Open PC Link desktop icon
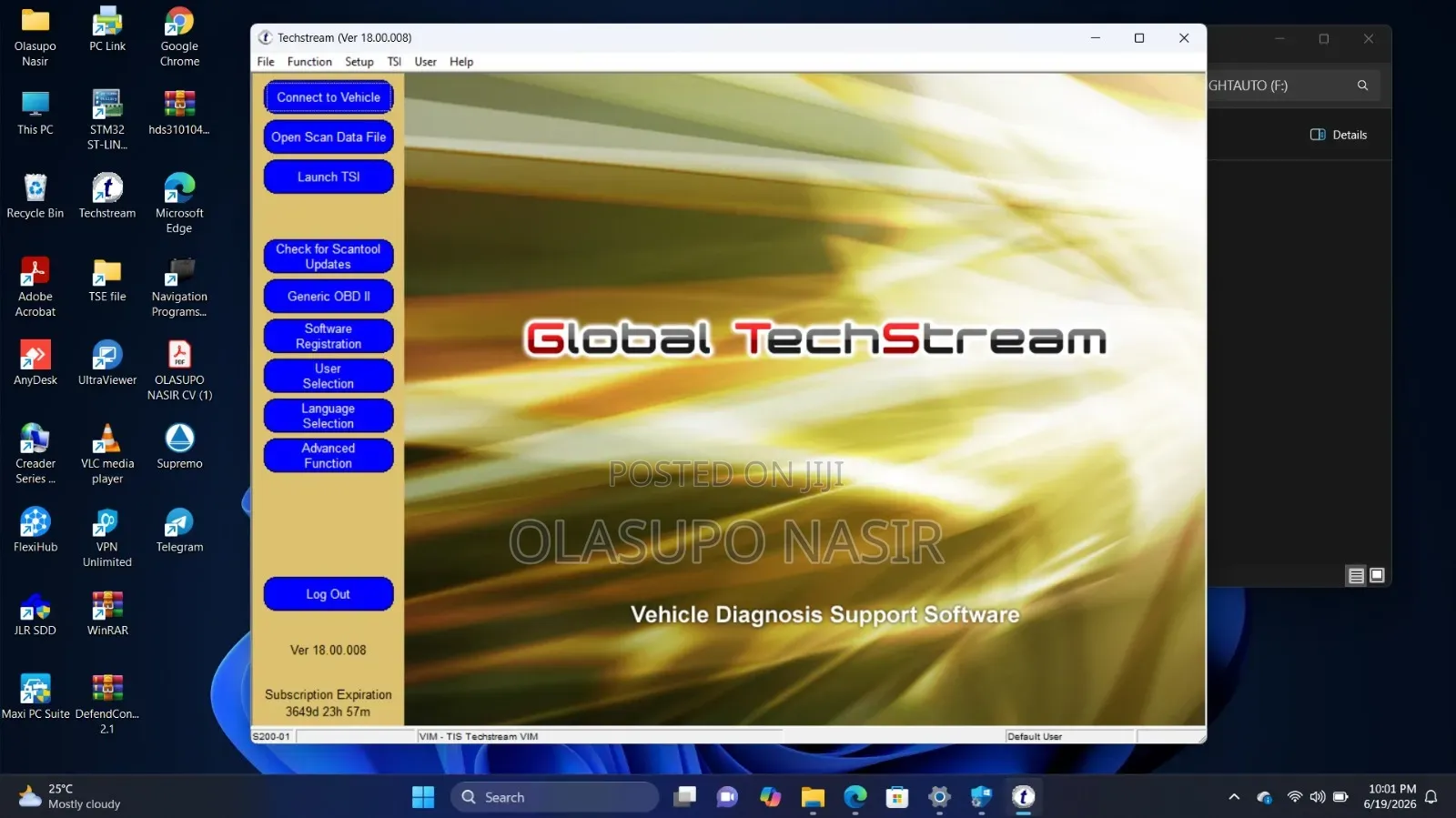Image resolution: width=1456 pixels, height=818 pixels. tap(107, 29)
